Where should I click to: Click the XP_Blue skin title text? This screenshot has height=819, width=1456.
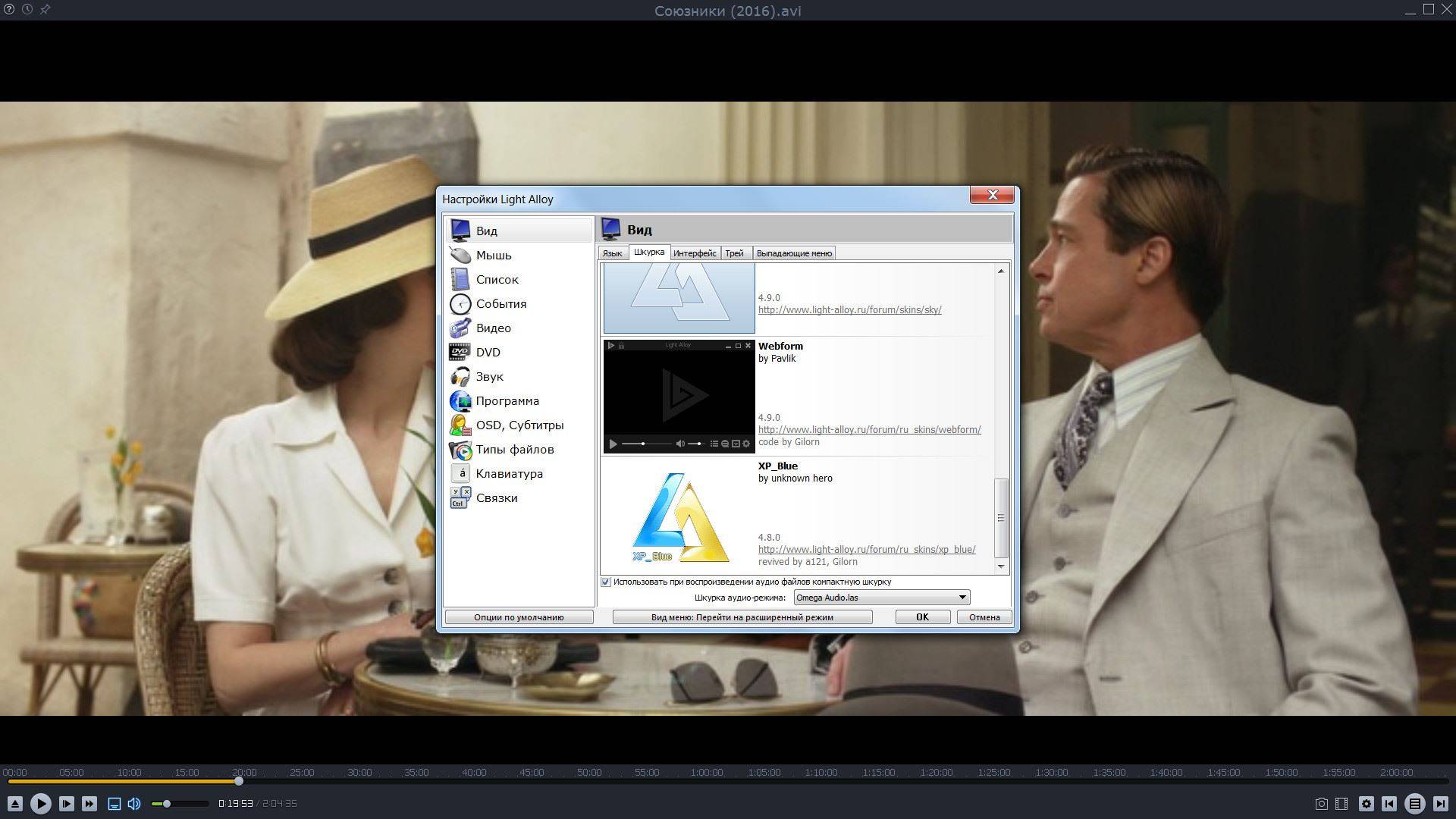[778, 466]
